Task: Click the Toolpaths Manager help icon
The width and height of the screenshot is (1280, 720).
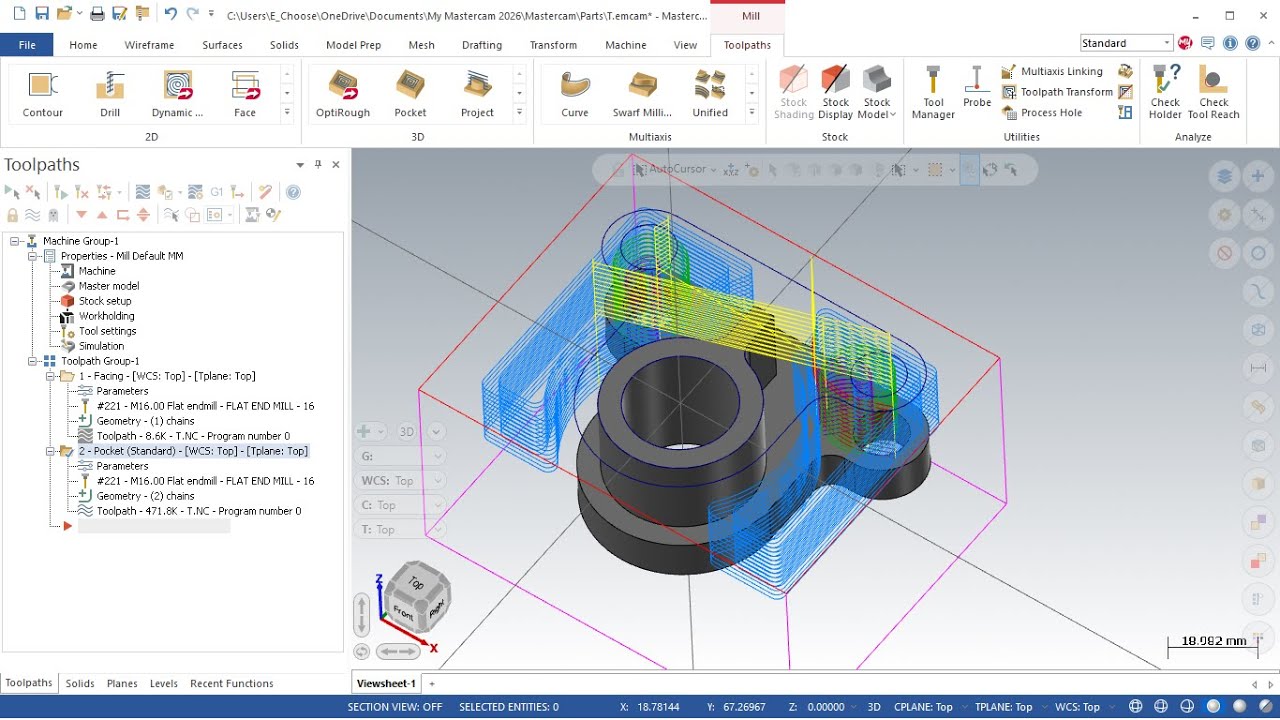Action: coord(293,192)
